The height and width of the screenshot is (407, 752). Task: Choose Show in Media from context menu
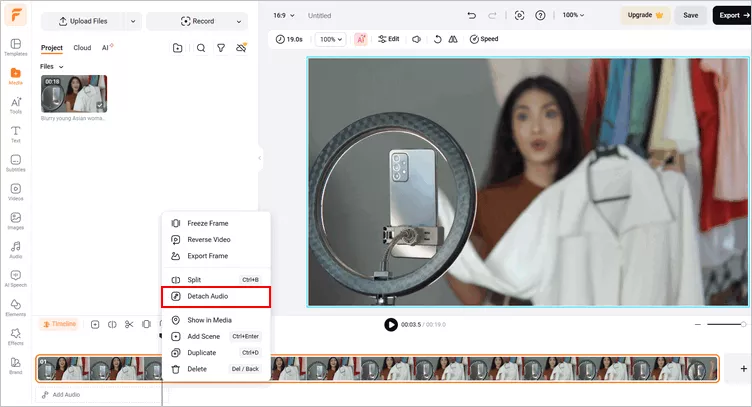[216, 320]
